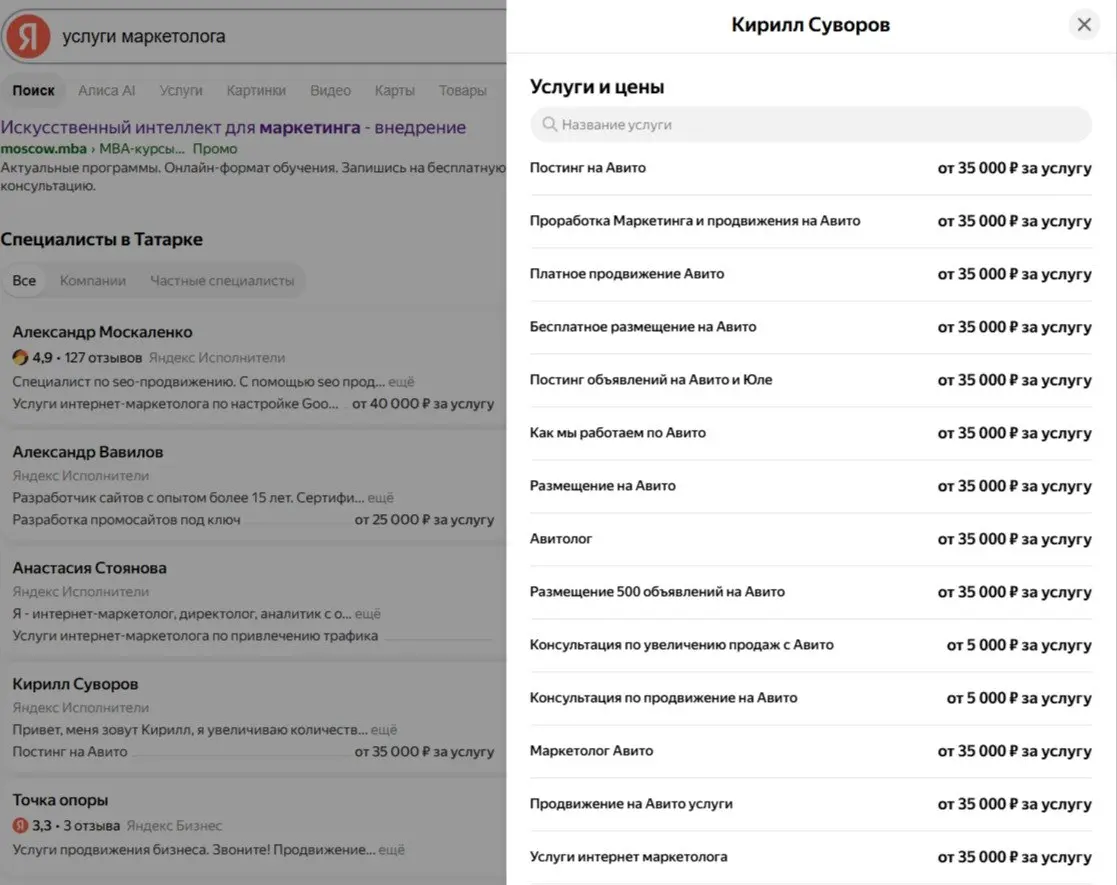
Task: Select Услуги интернет маркетолога in panel
Action: click(x=811, y=856)
